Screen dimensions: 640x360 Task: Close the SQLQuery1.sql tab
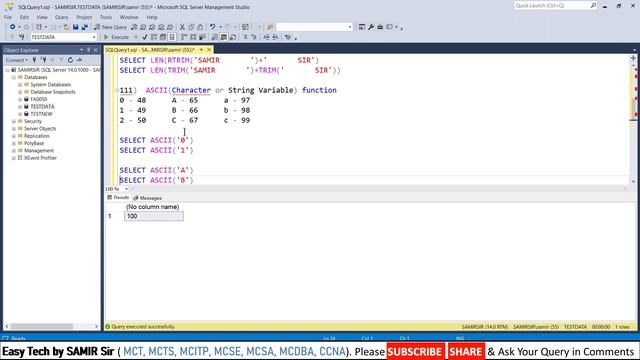[209, 50]
